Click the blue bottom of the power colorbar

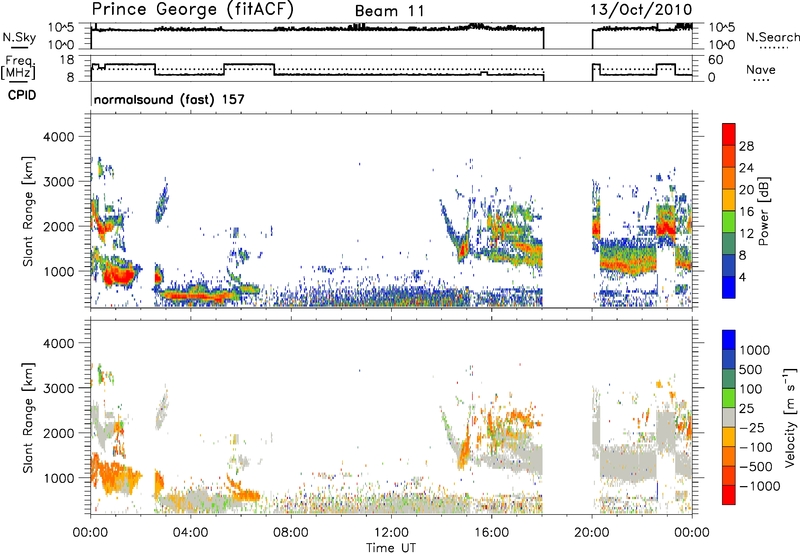pos(729,288)
